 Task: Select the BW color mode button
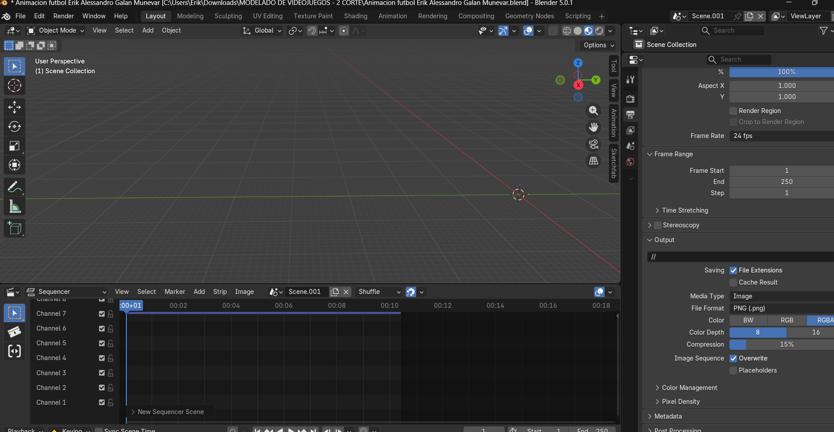point(748,321)
